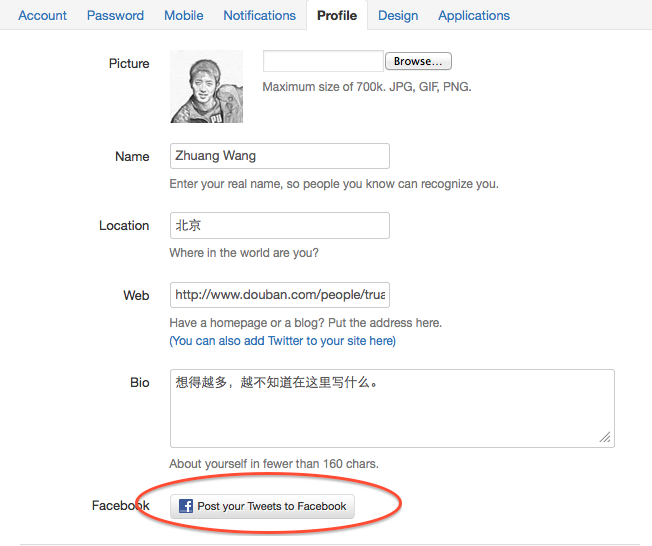The height and width of the screenshot is (546, 652).
Task: Click the Name field label
Action: [x=132, y=156]
